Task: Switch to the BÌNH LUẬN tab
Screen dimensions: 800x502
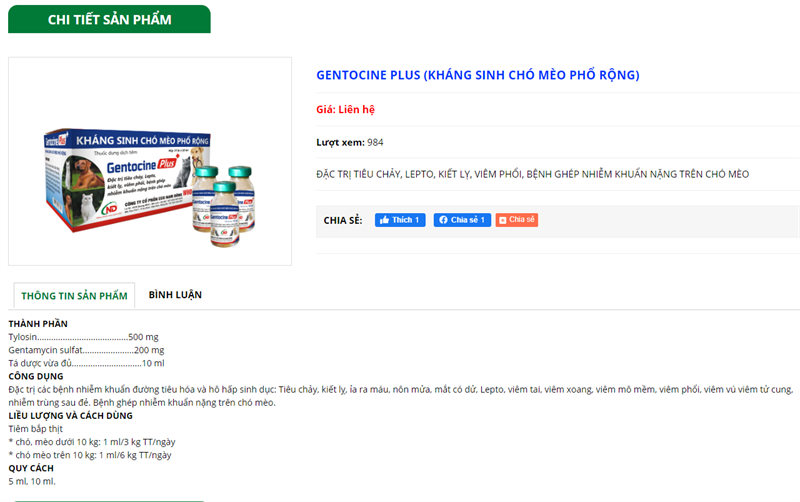Action: pyautogui.click(x=175, y=295)
